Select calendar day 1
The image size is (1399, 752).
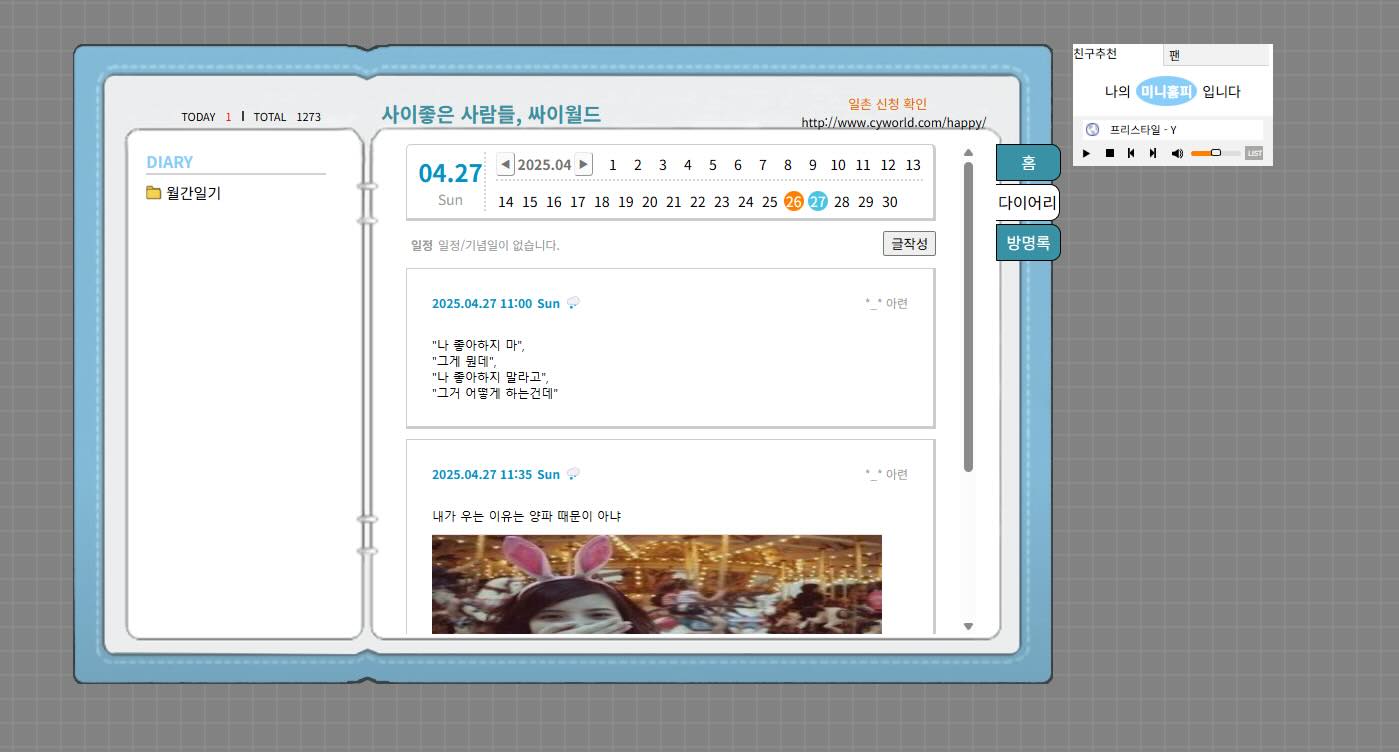pos(613,165)
